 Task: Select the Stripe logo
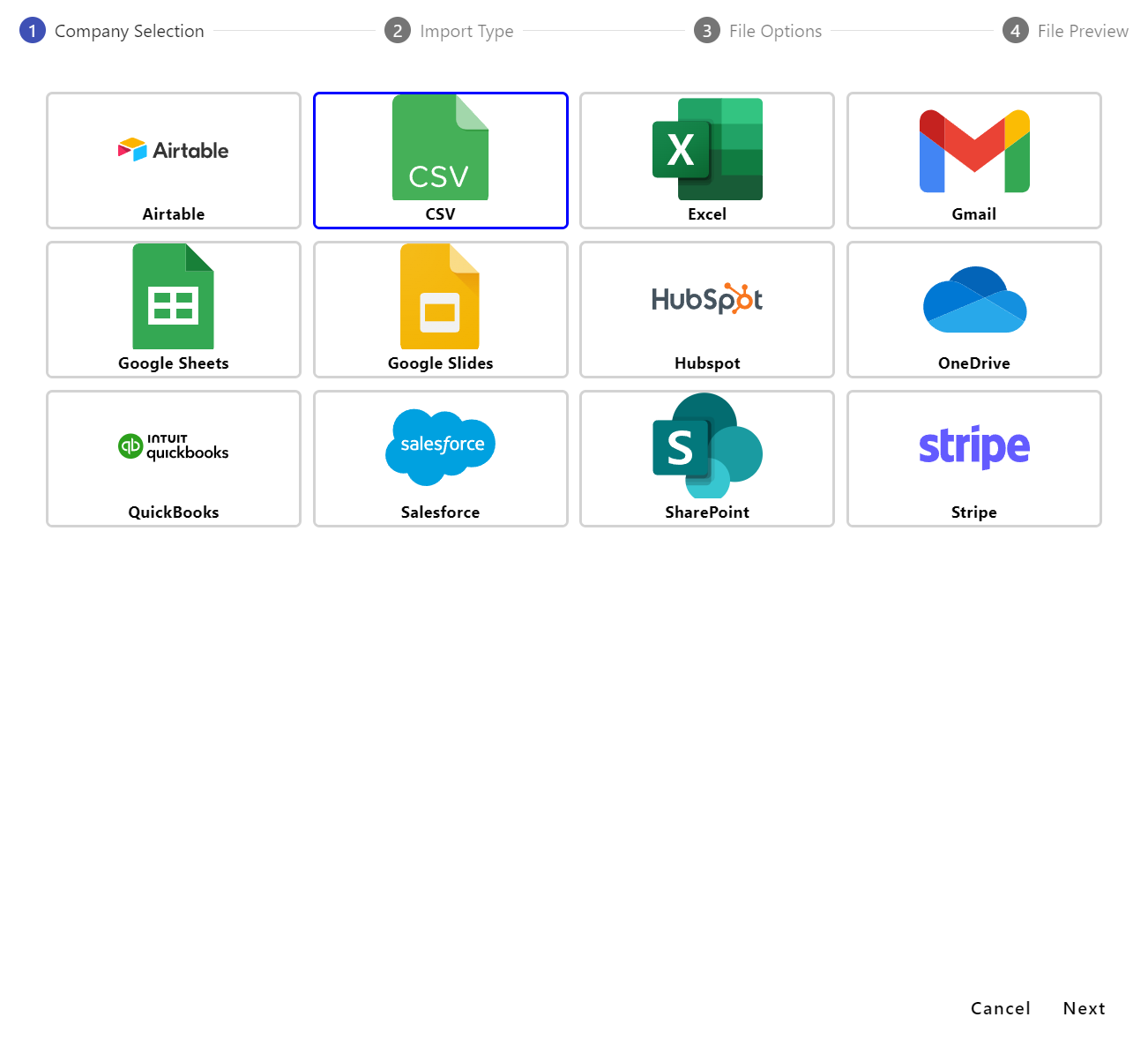(x=974, y=447)
